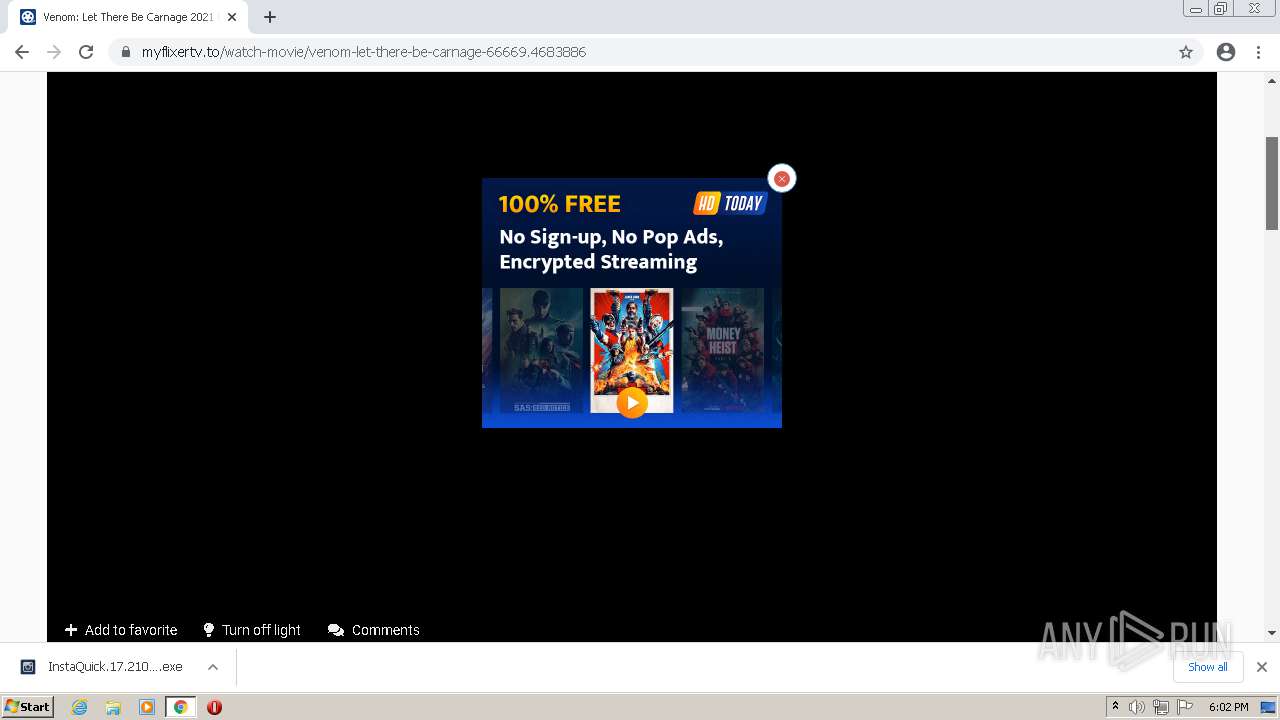This screenshot has width=1280, height=720.
Task: Launch Windows Media Player from taskbar
Action: click(x=147, y=707)
